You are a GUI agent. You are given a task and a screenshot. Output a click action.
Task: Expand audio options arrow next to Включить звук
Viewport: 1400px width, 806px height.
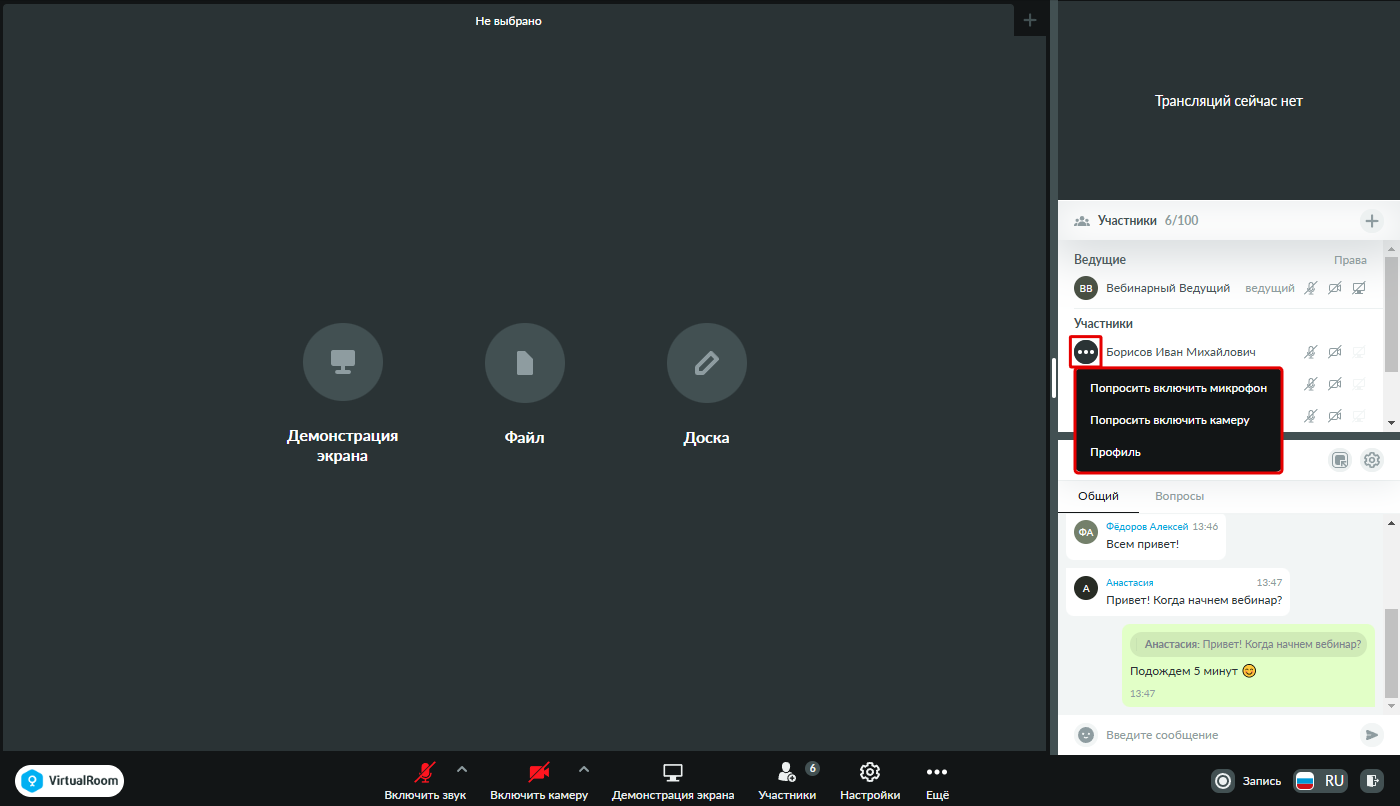pos(462,769)
